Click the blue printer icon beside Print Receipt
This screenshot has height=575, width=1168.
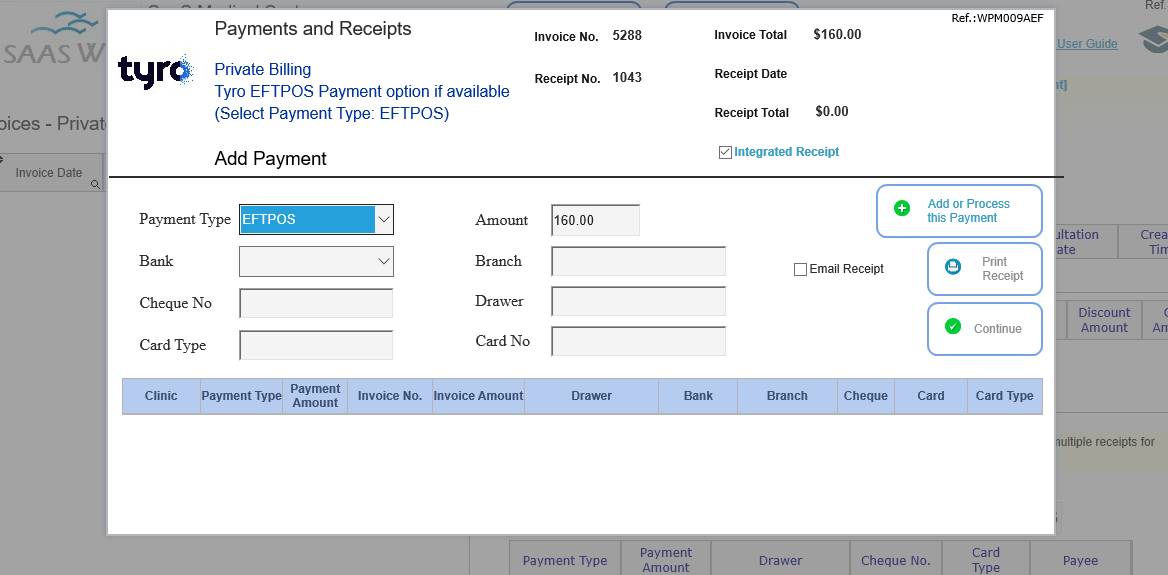953,266
